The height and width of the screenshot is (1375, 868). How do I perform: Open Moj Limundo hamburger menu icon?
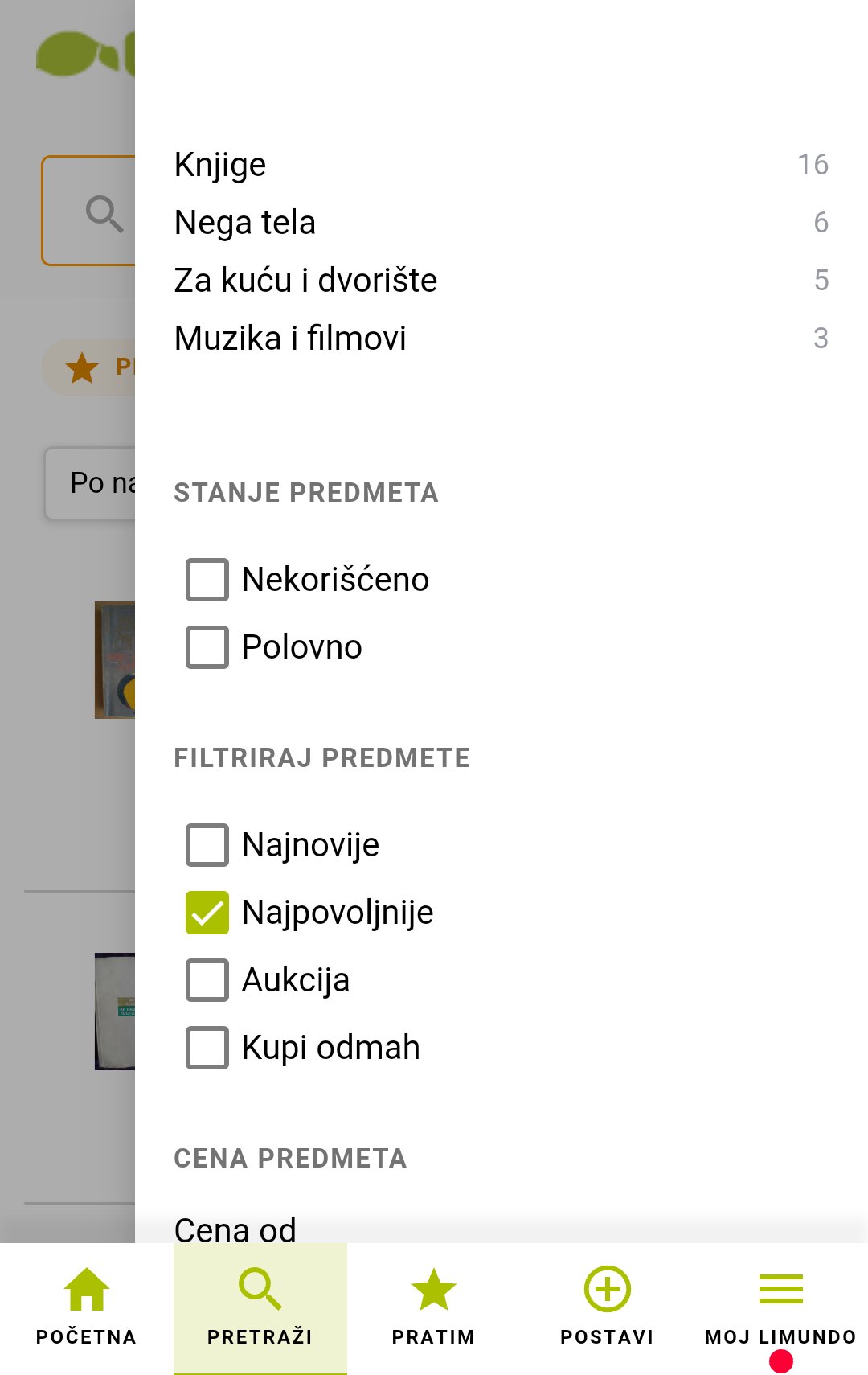[780, 1288]
